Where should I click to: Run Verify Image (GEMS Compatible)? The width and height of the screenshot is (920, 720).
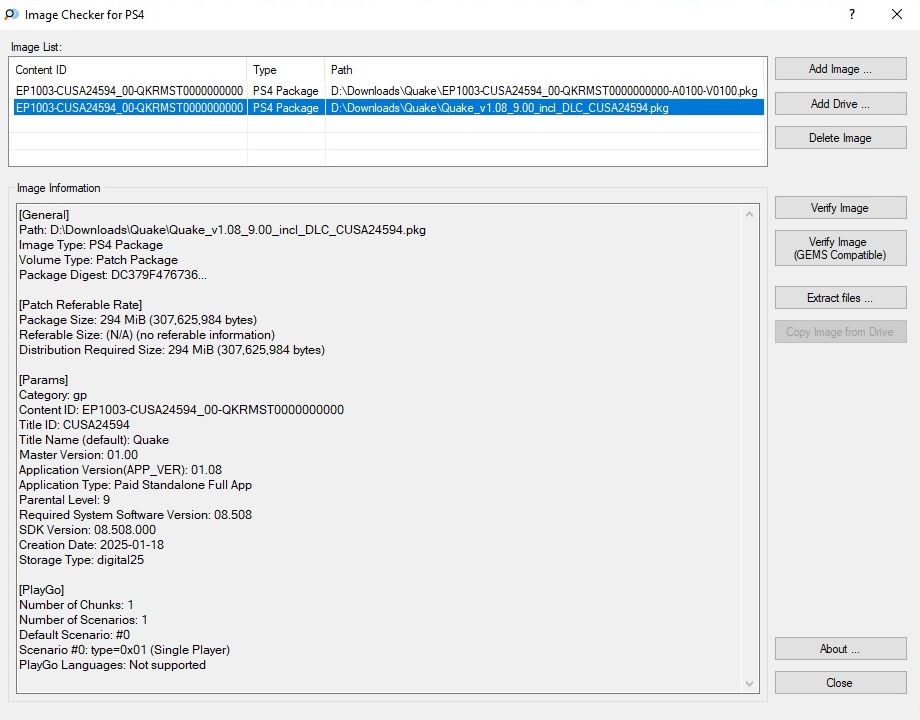pos(840,248)
